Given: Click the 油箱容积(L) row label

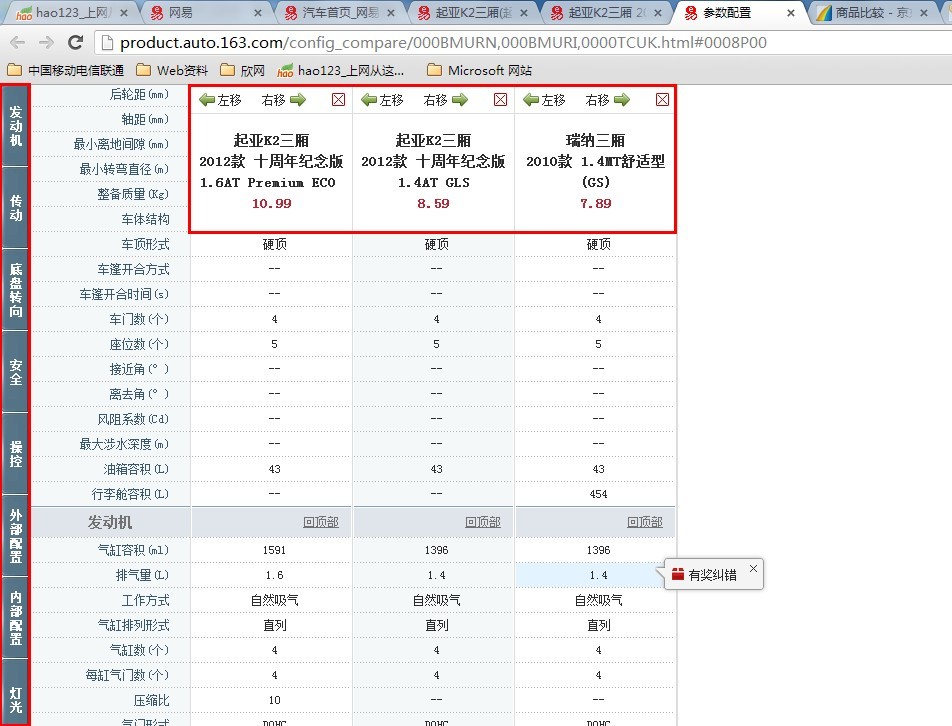Looking at the screenshot, I should [x=137, y=469].
